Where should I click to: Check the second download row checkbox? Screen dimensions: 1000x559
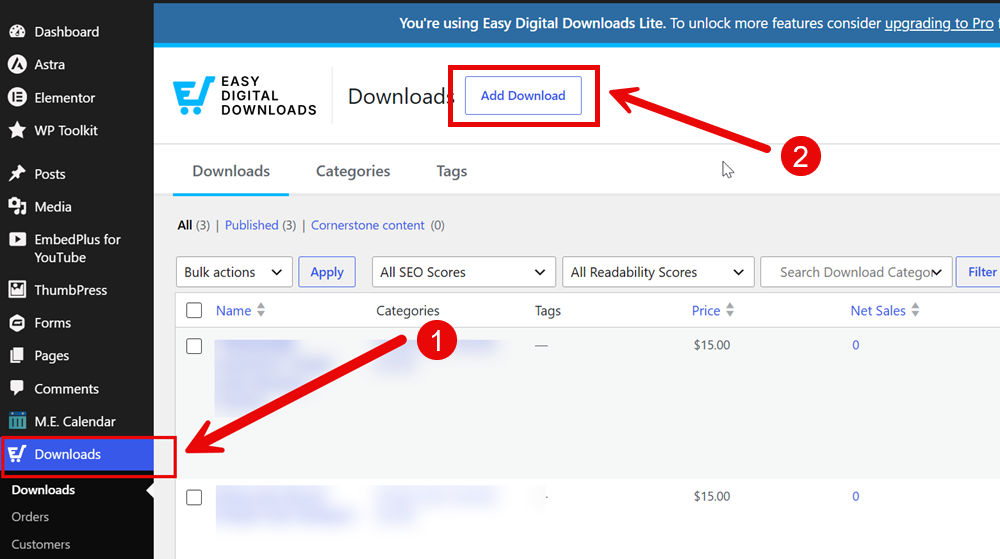pos(194,497)
